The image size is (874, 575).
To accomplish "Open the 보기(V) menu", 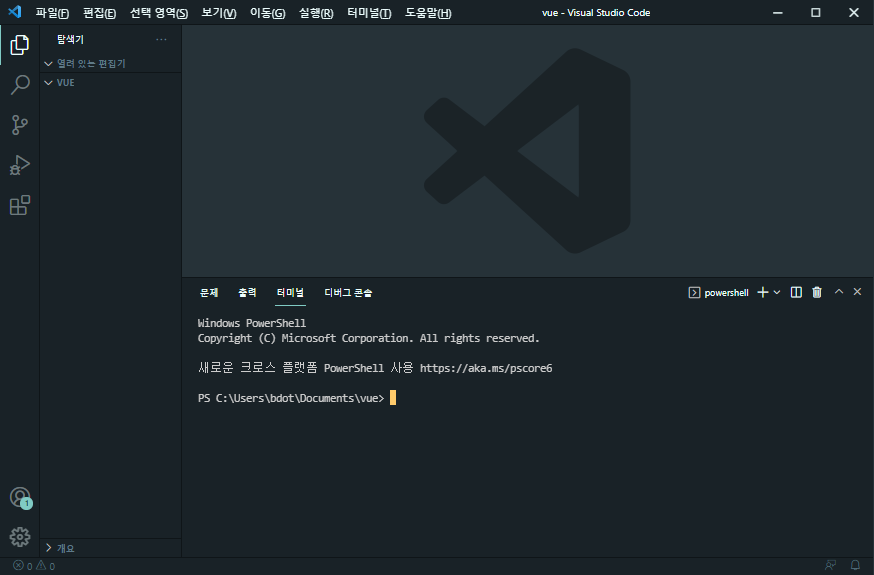I will tap(218, 13).
